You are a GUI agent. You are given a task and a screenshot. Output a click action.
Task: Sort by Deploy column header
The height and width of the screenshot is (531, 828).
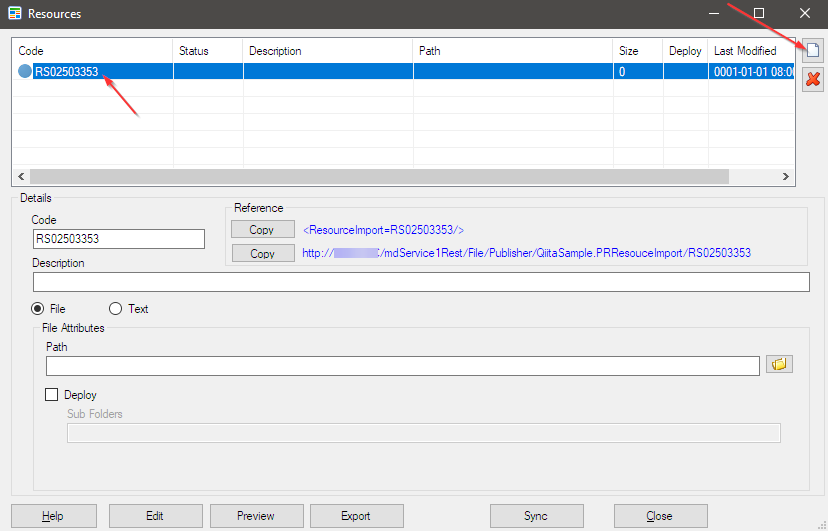685,51
